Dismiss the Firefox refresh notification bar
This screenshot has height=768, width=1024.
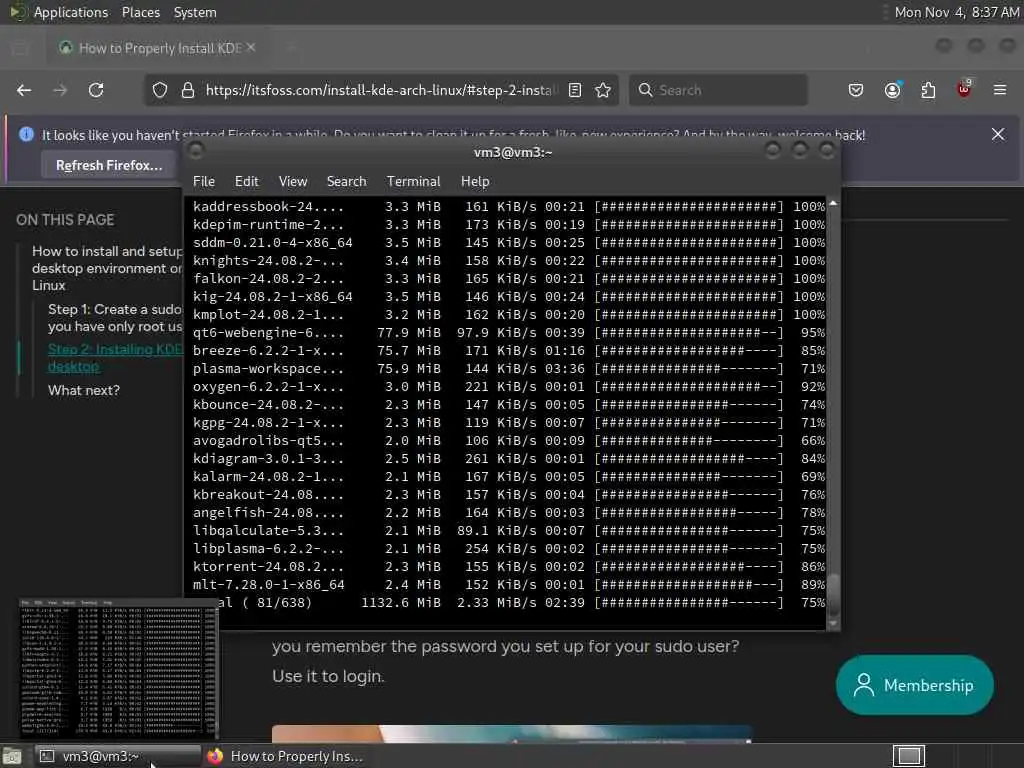point(998,135)
